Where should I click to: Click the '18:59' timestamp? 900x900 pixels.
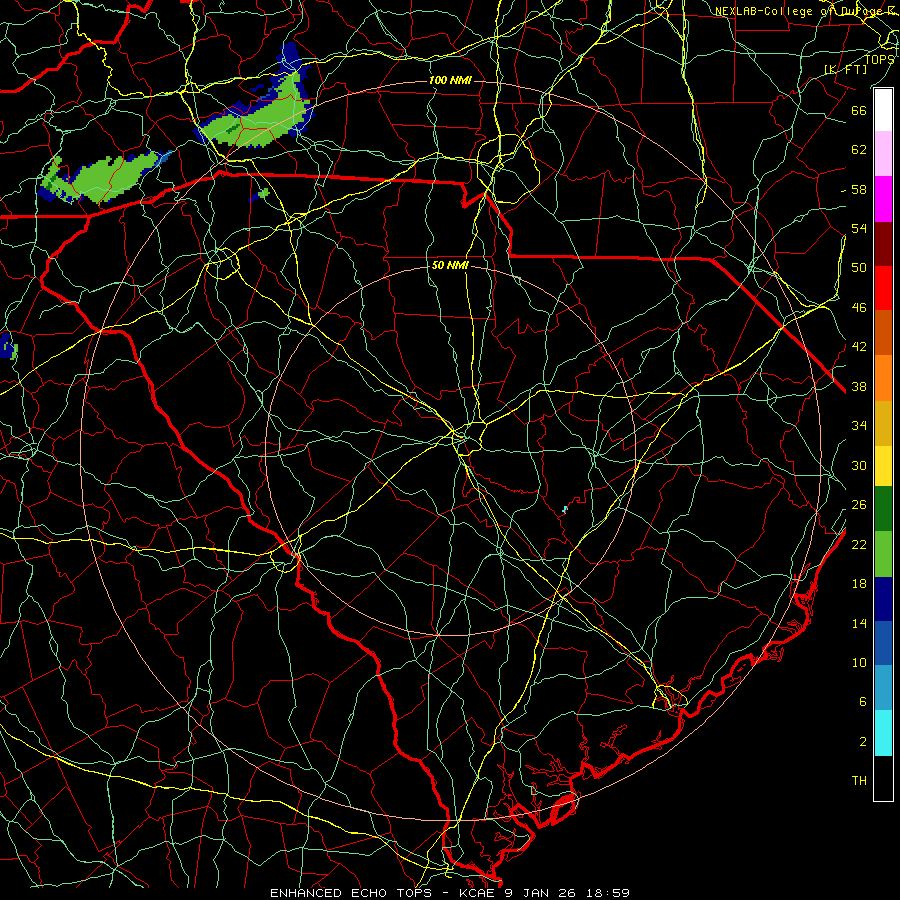[x=607, y=893]
